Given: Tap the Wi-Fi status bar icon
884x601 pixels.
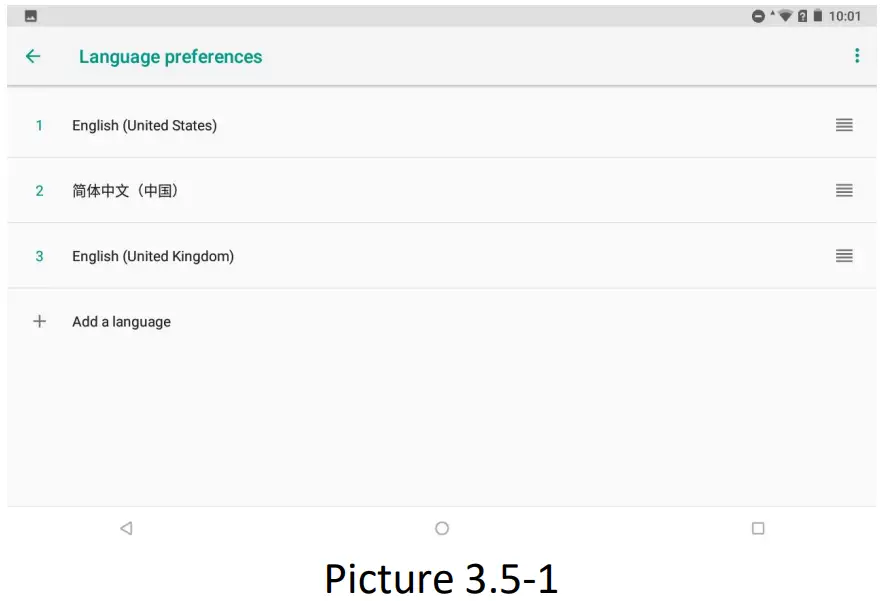Looking at the screenshot, I should click(x=785, y=16).
